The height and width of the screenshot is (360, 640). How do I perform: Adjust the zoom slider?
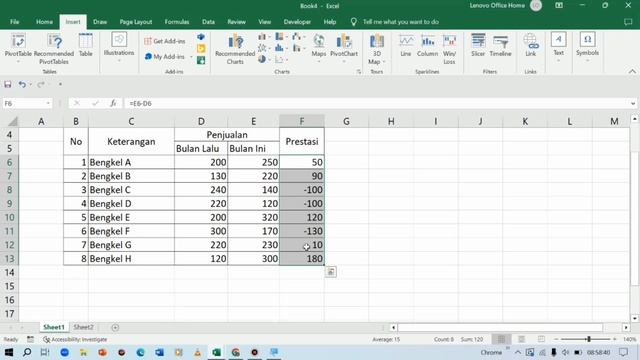click(x=589, y=340)
